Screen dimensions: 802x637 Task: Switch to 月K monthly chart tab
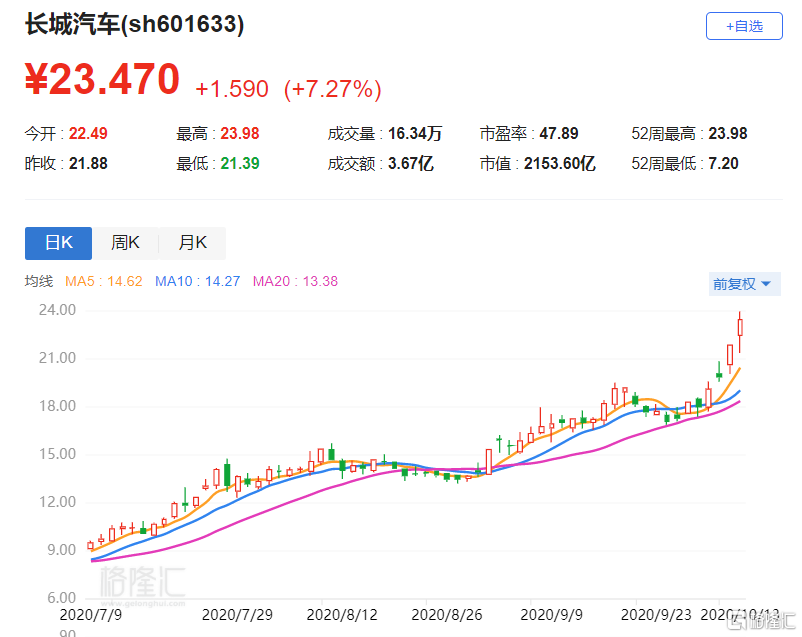[x=192, y=243]
